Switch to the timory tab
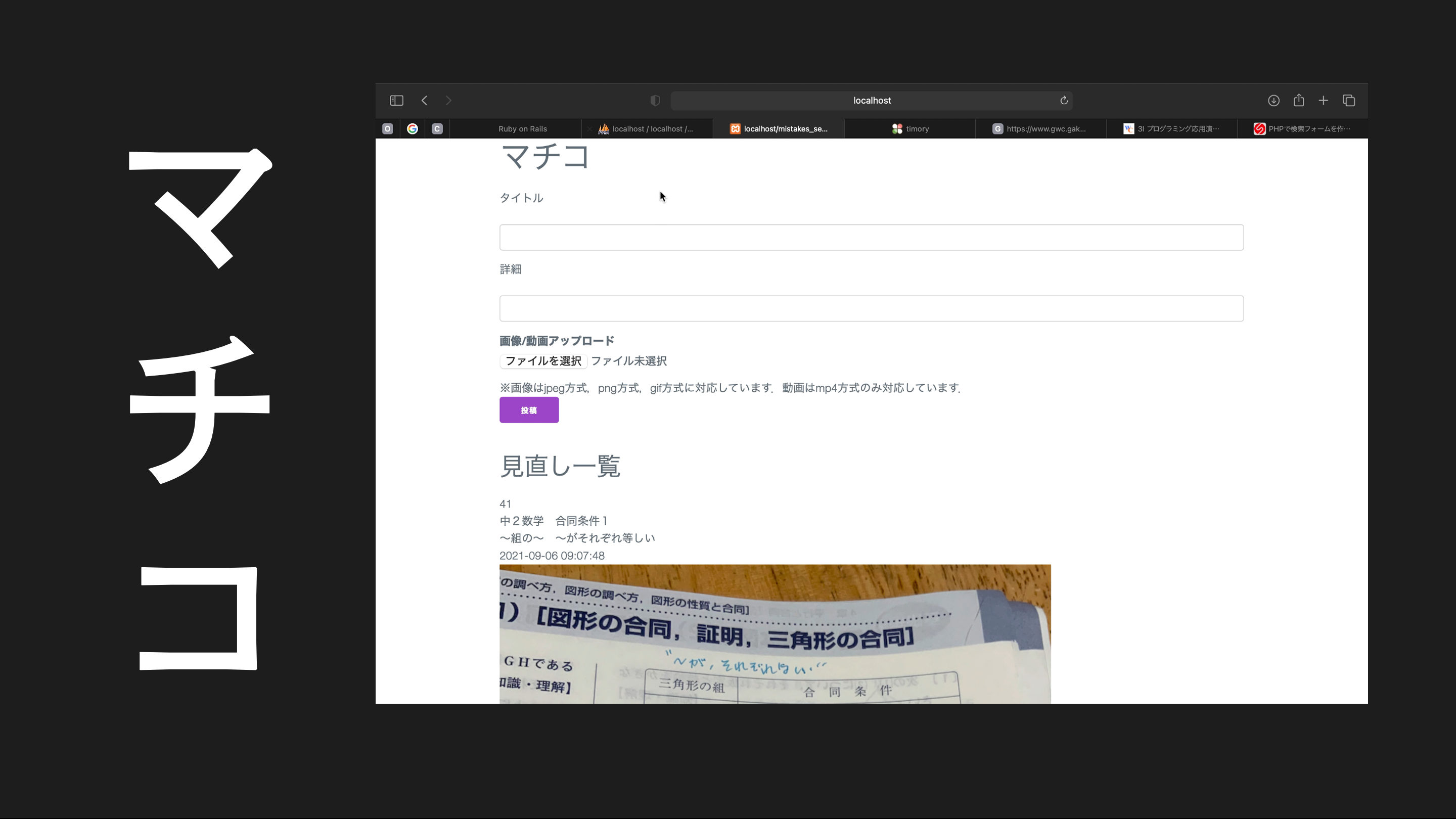1456x819 pixels. click(910, 129)
